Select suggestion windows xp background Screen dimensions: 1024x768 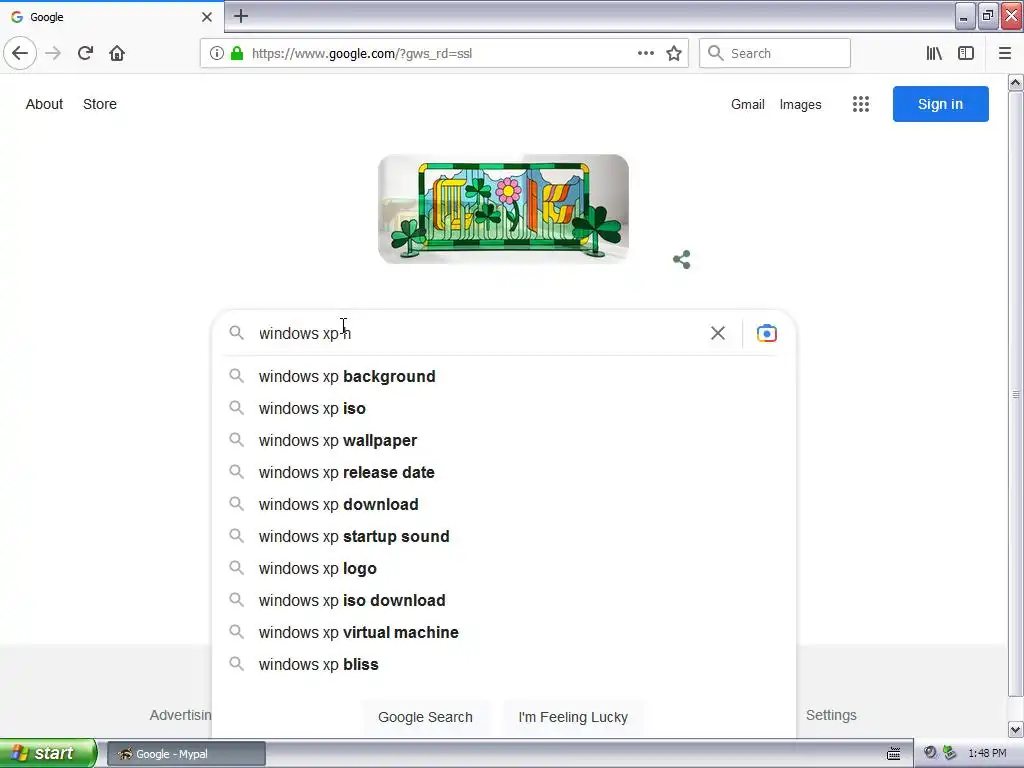click(504, 376)
